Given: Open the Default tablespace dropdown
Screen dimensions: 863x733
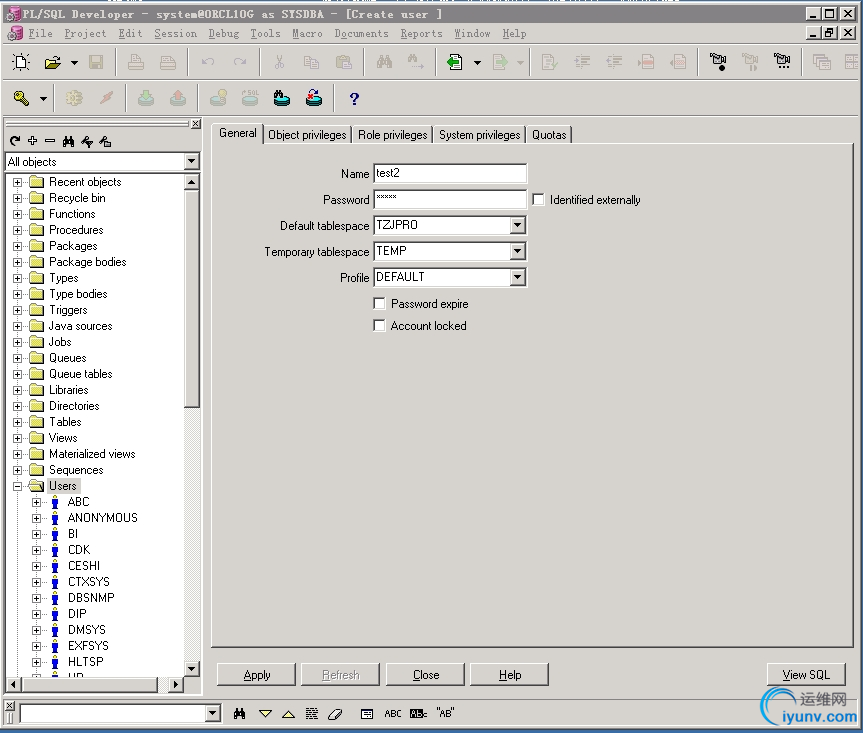Looking at the screenshot, I should [517, 225].
